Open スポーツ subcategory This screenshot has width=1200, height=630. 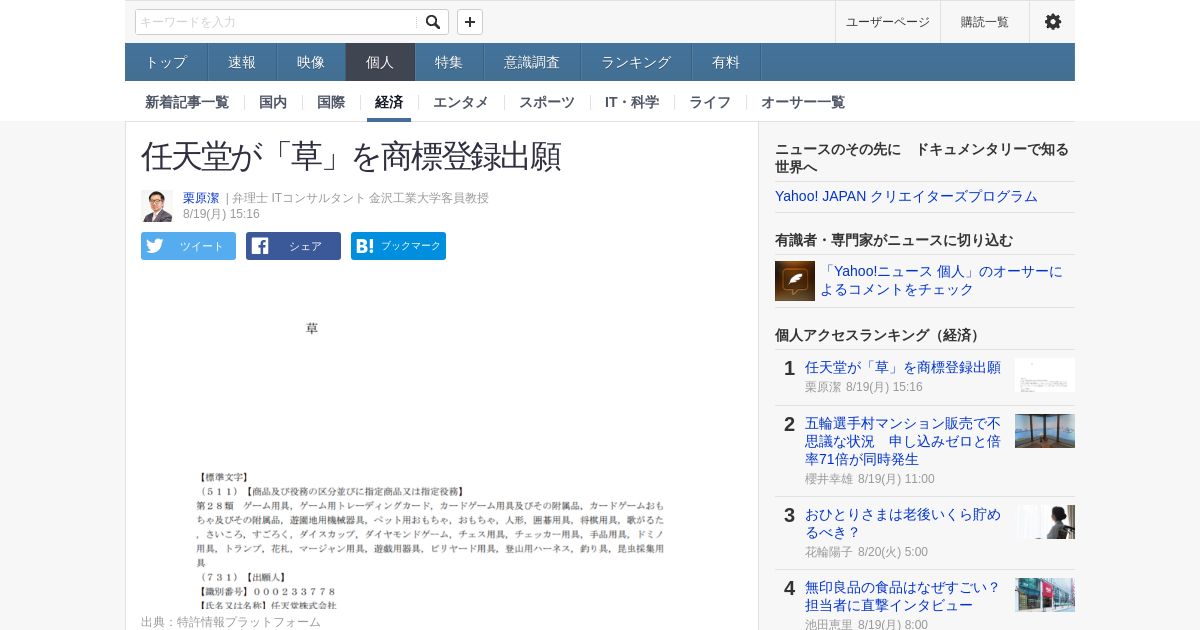tap(547, 102)
